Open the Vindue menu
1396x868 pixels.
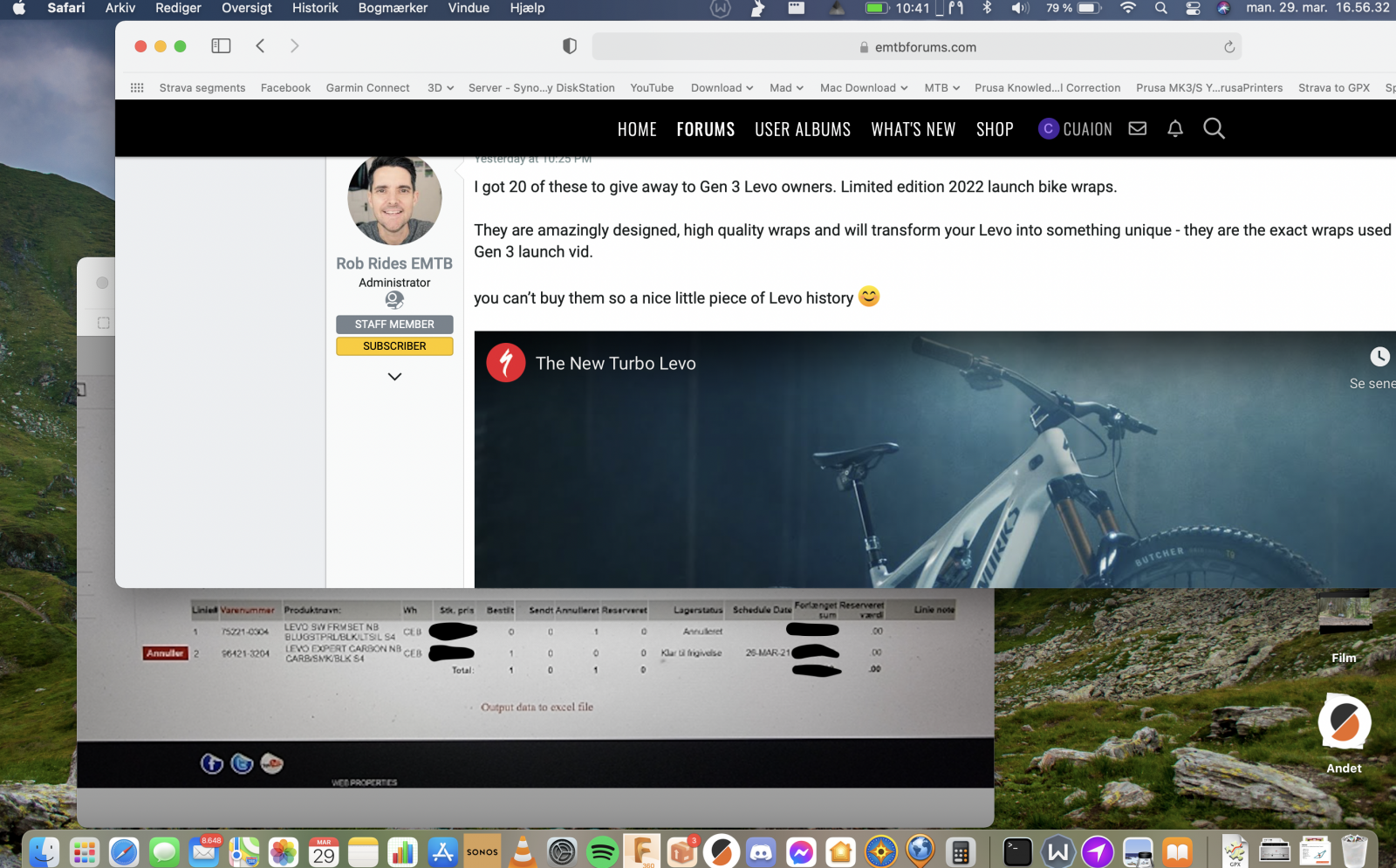(469, 8)
